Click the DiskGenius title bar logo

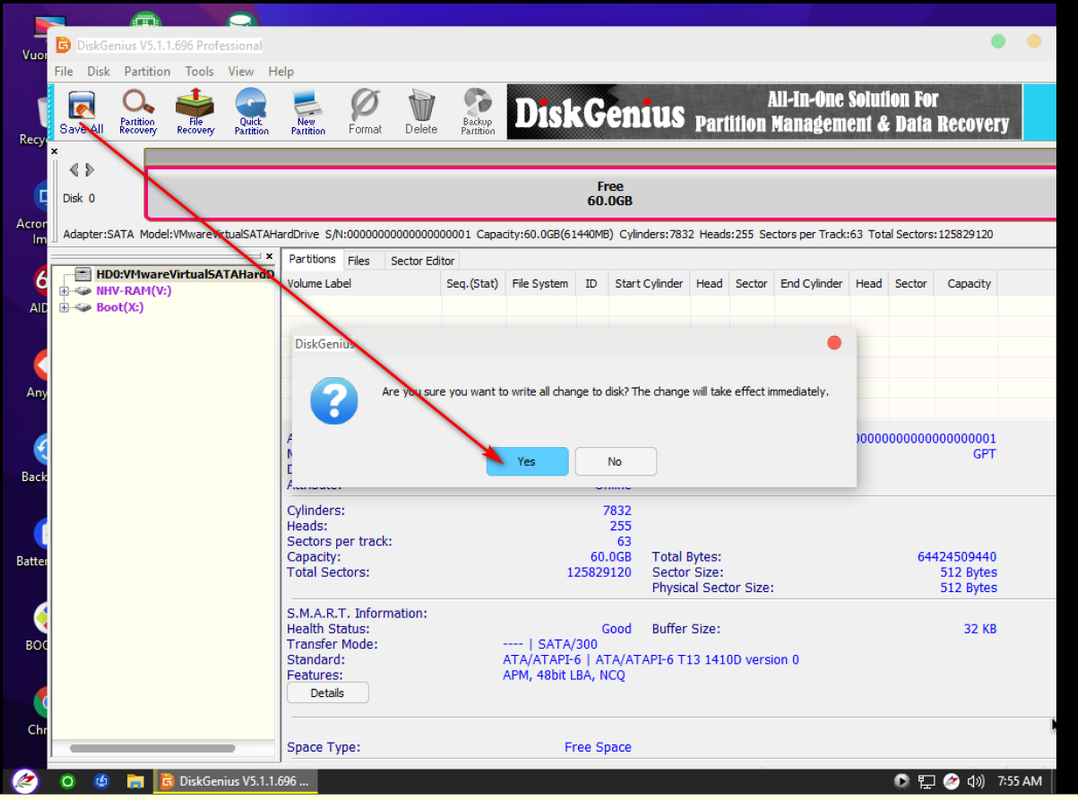click(x=63, y=45)
